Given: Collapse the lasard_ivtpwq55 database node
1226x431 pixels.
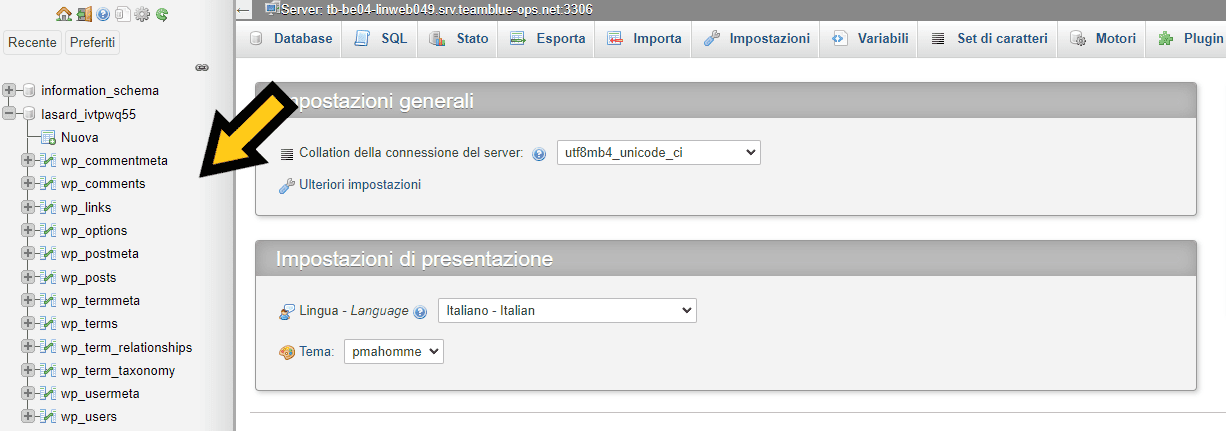Looking at the screenshot, I should point(10,114).
